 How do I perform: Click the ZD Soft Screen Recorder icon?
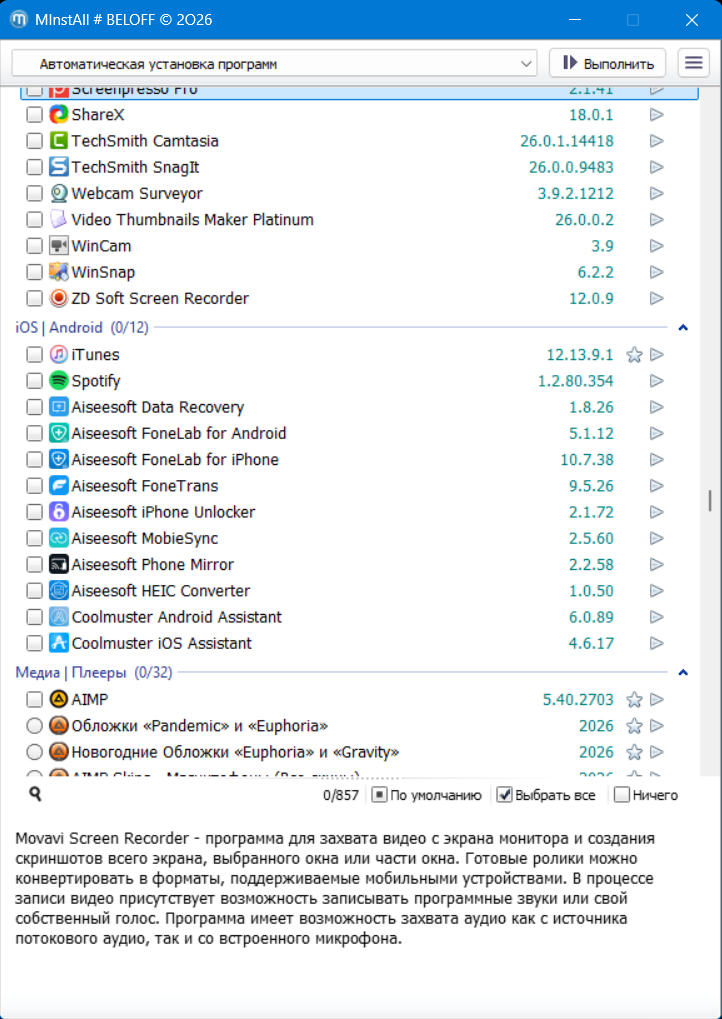58,298
